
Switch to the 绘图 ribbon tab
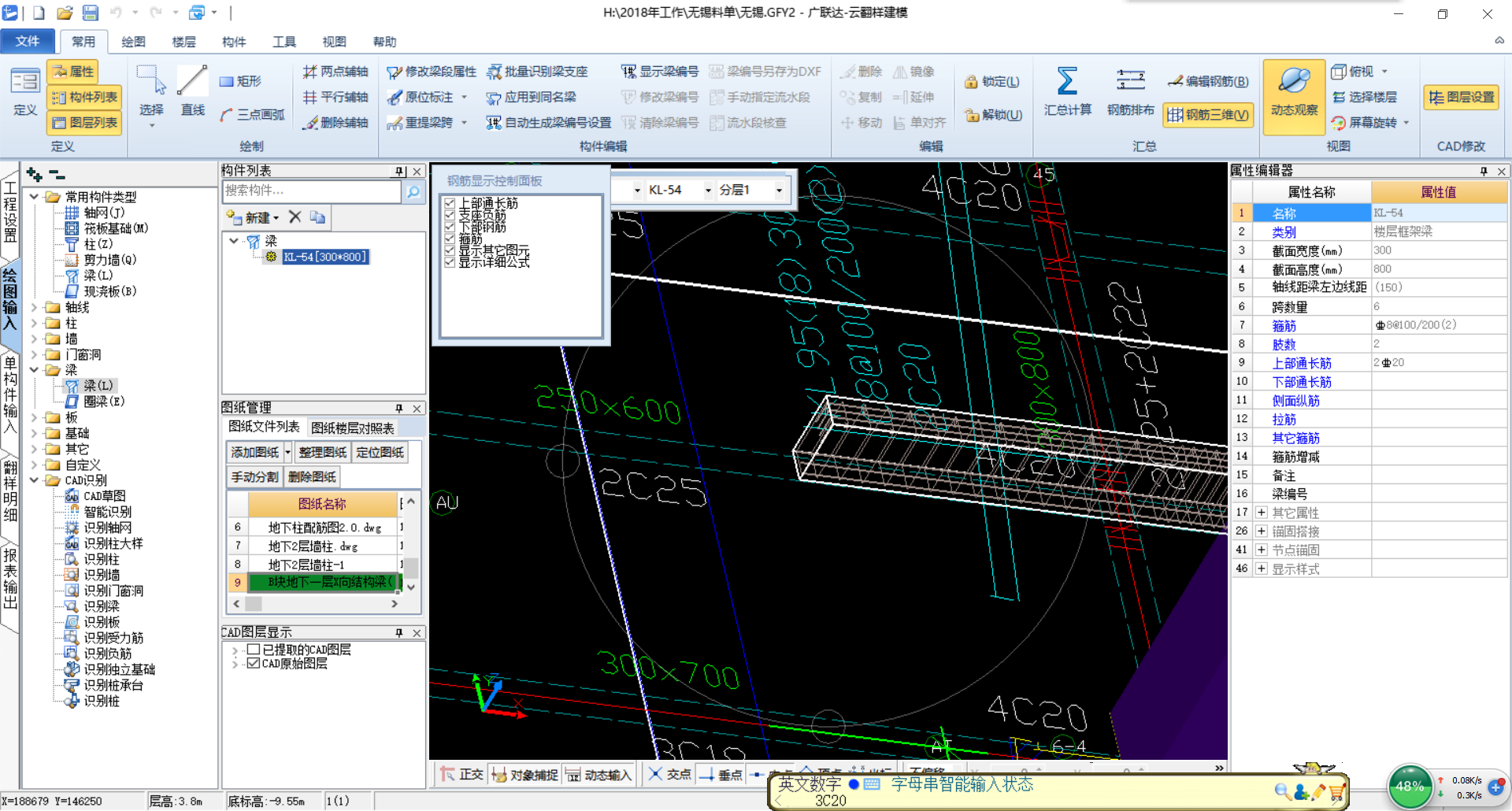click(133, 42)
